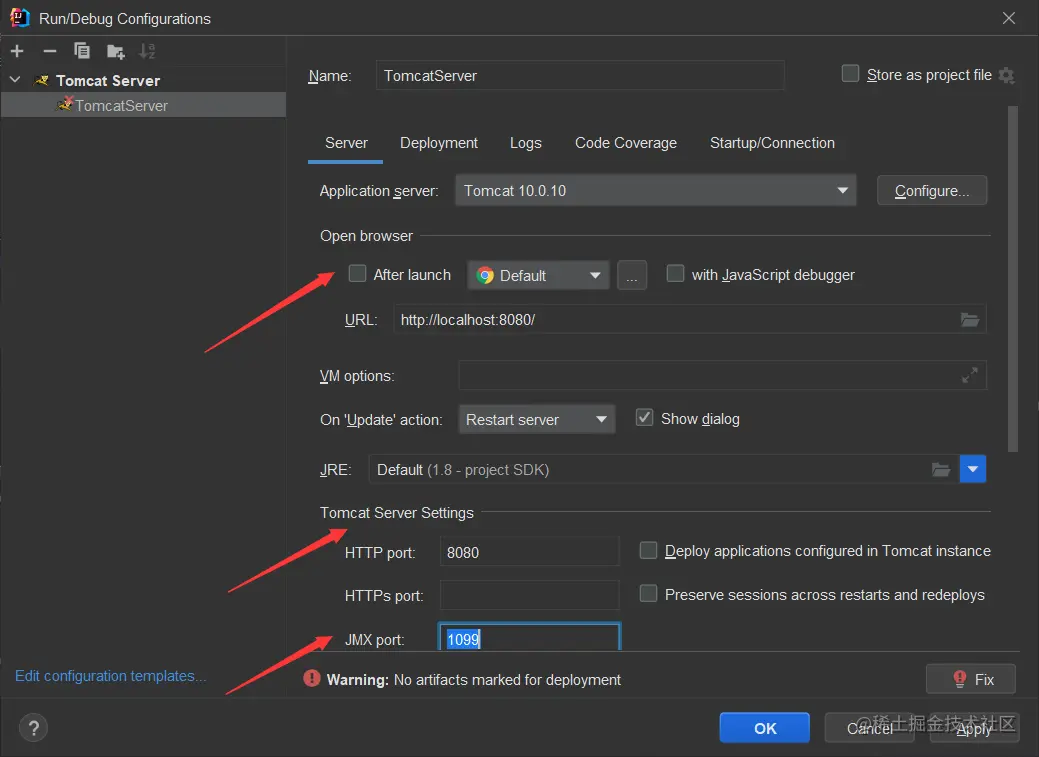Click the Cancel button
The image size is (1039, 757).
[x=869, y=728]
